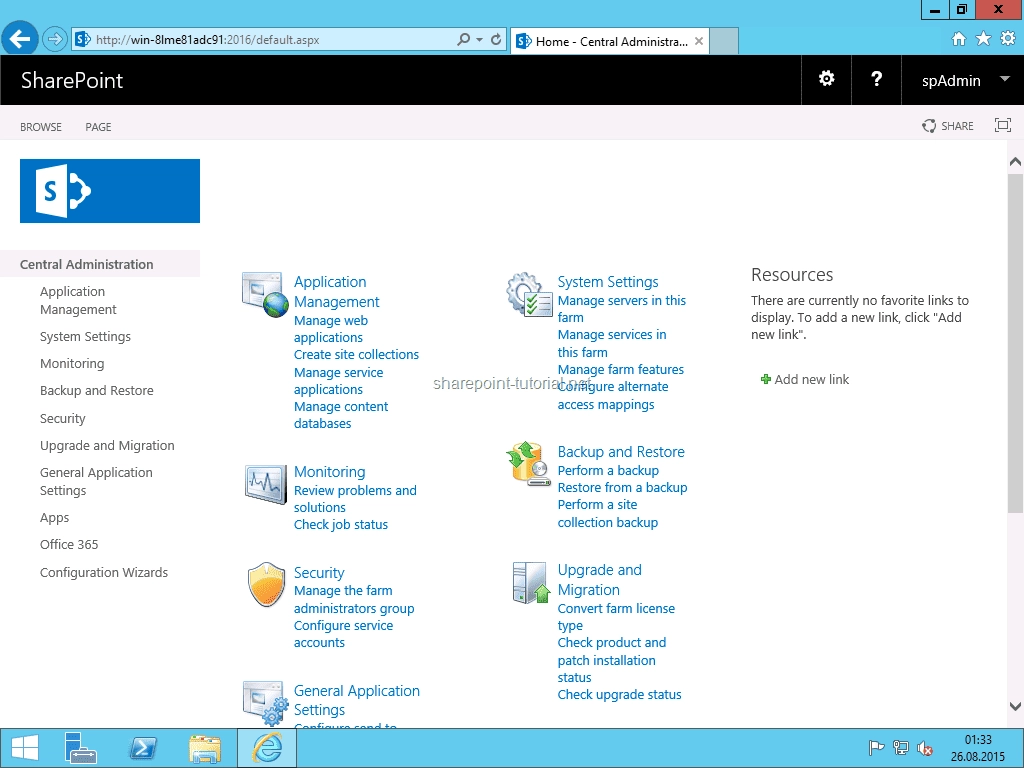Click the SHARE button
Screen dimensions: 1024x768
[948, 126]
